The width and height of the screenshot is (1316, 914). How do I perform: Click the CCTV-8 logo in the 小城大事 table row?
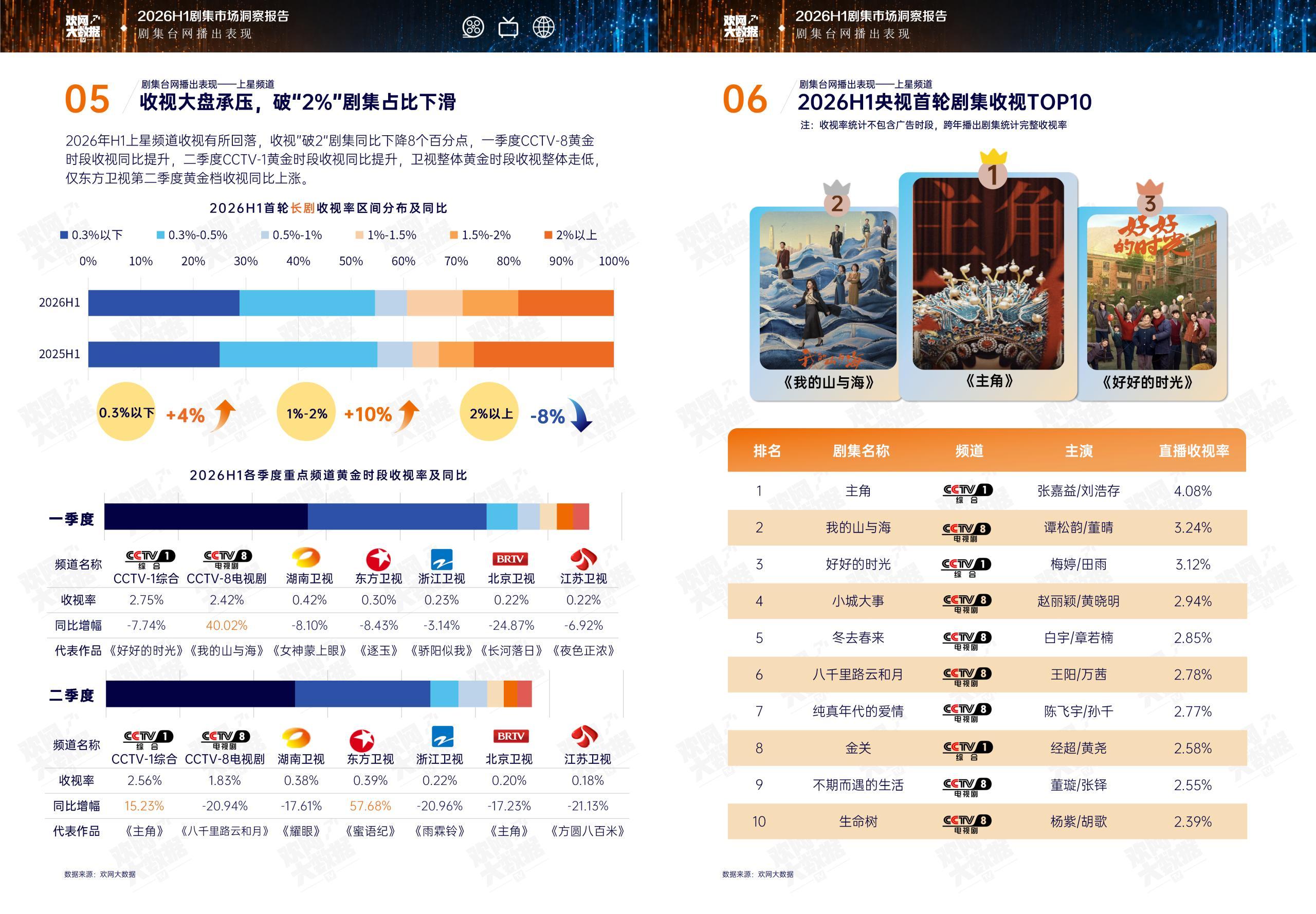coord(967,604)
